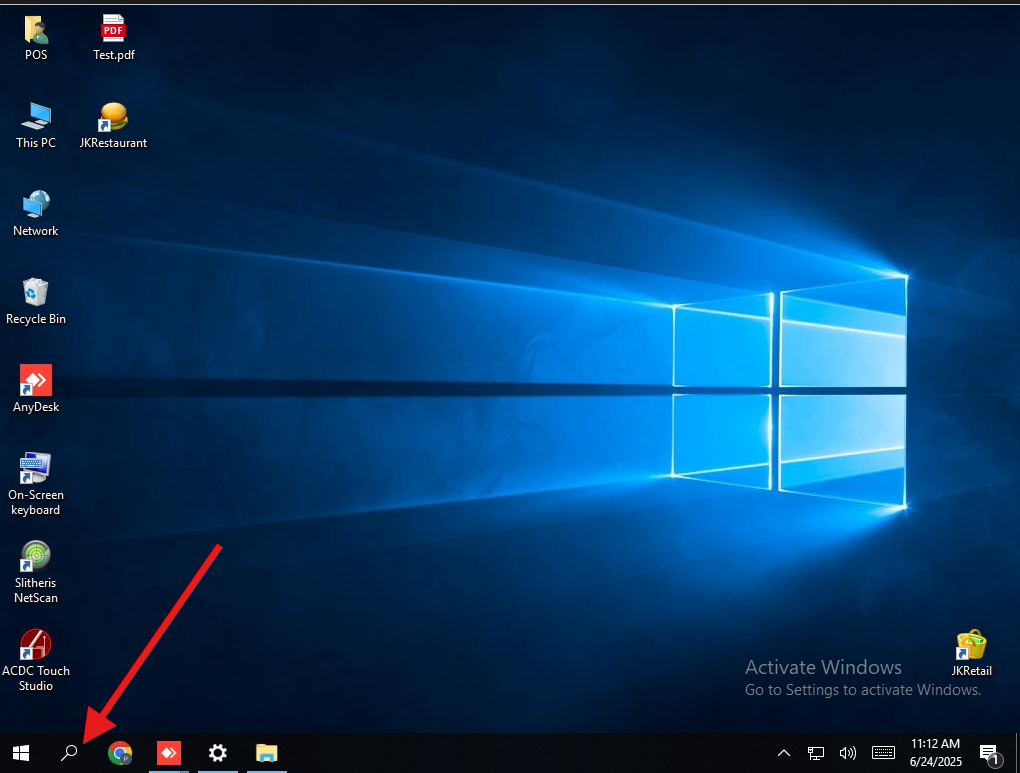Open File Explorer from the taskbar
The height and width of the screenshot is (773, 1020).
[267, 753]
